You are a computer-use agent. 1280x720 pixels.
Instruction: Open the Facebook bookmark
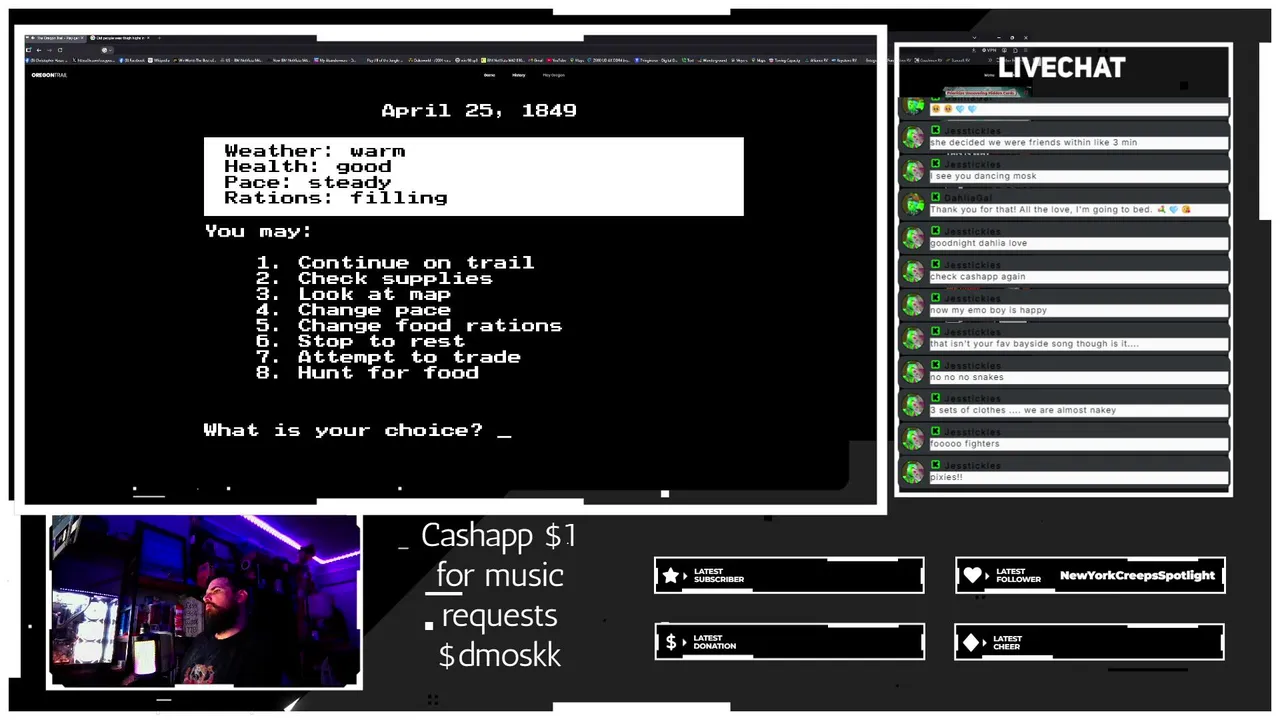point(134,60)
